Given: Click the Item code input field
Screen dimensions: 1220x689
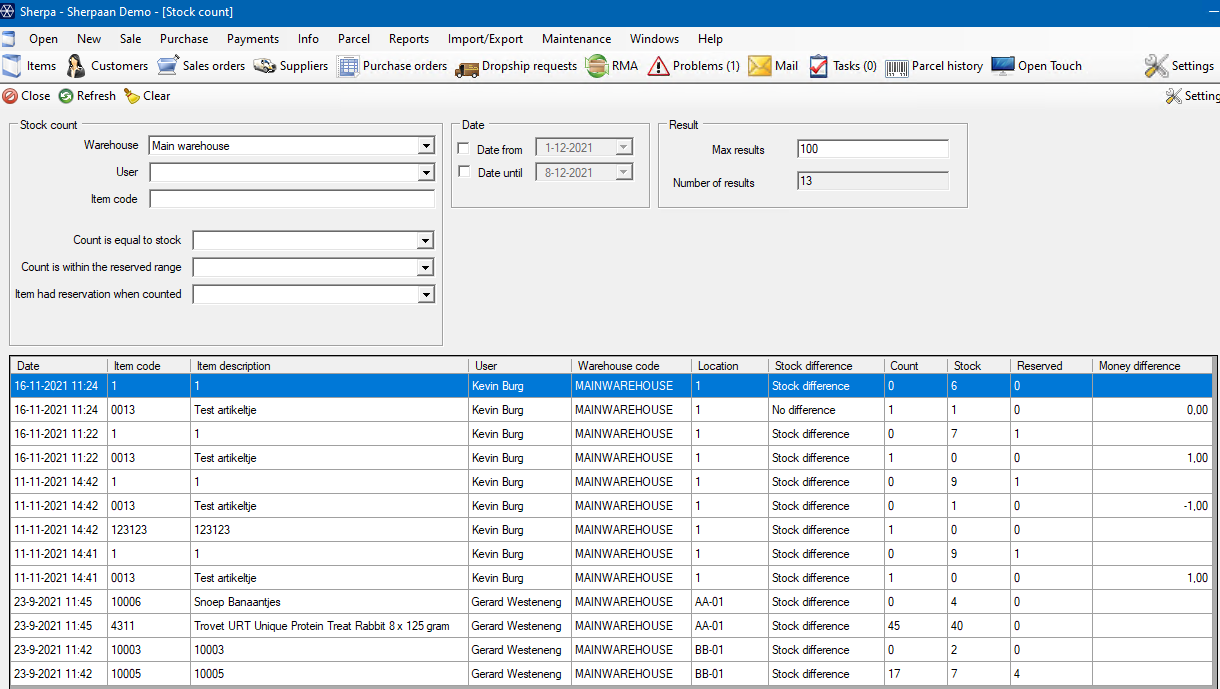Looking at the screenshot, I should point(292,199).
